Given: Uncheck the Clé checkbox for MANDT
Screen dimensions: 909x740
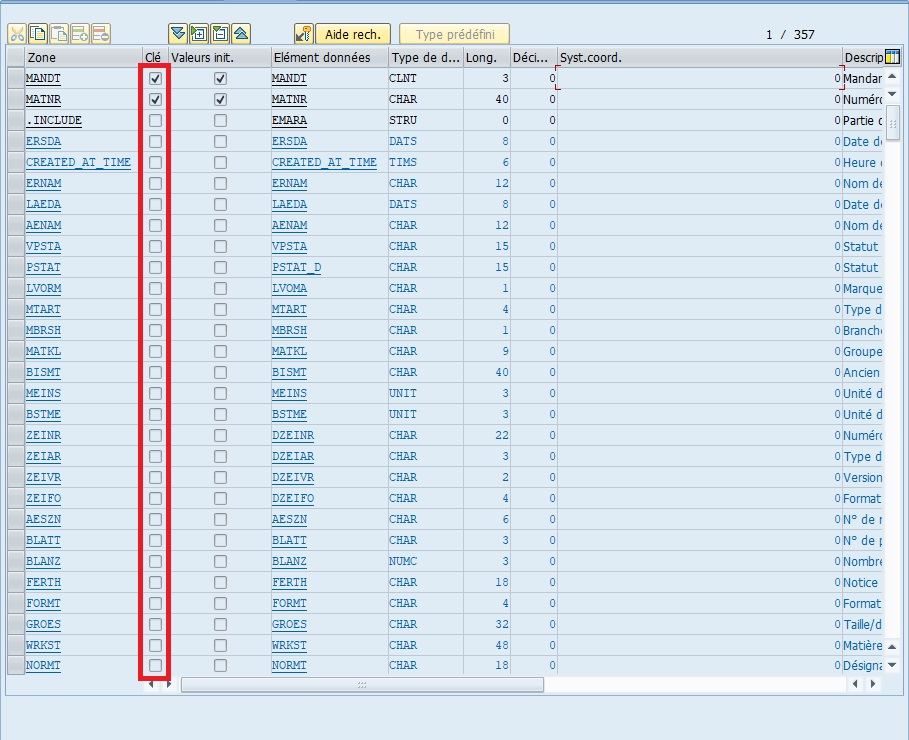Looking at the screenshot, I should 155,78.
